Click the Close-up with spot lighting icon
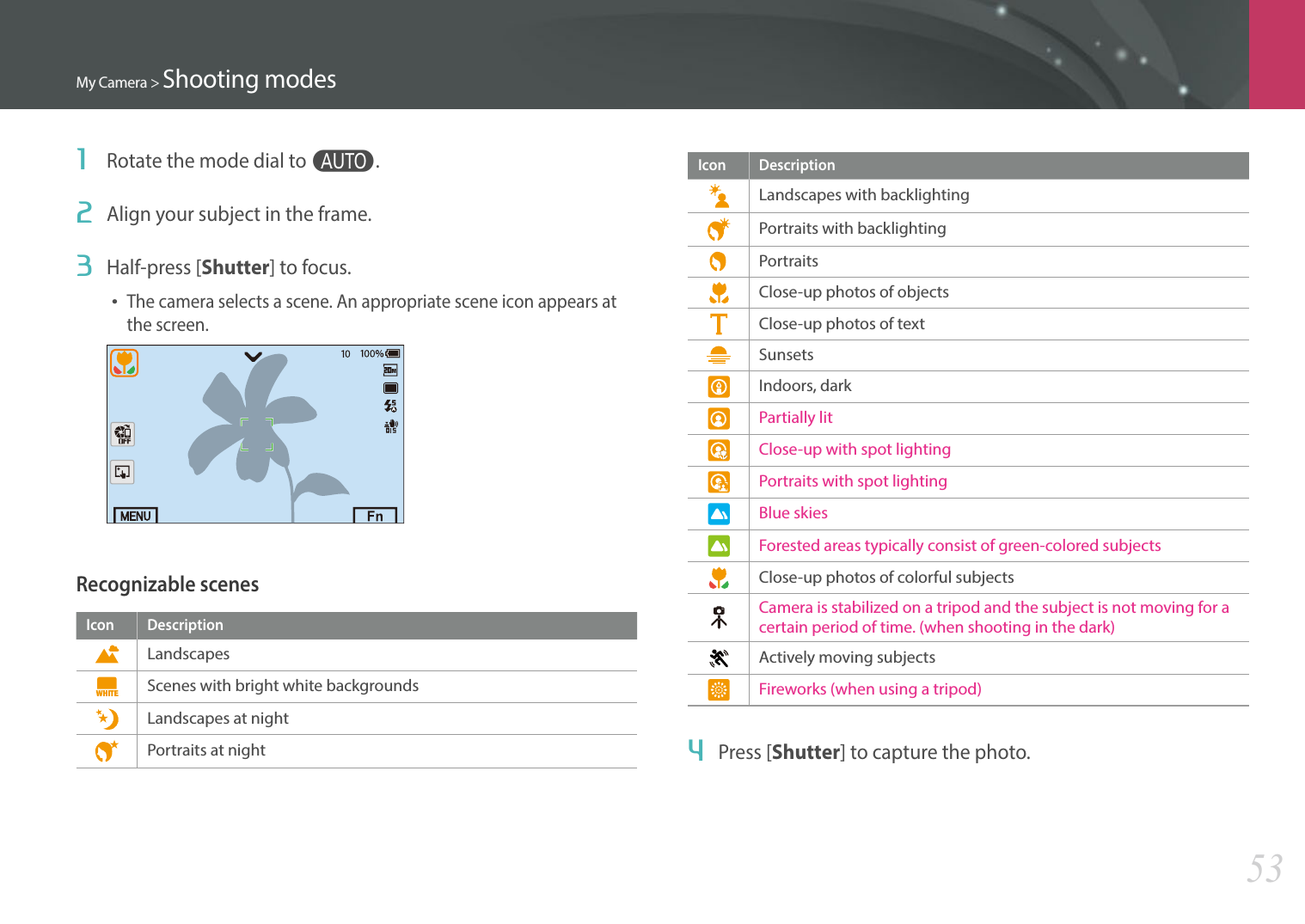This screenshot has width=1305, height=924. (x=719, y=450)
